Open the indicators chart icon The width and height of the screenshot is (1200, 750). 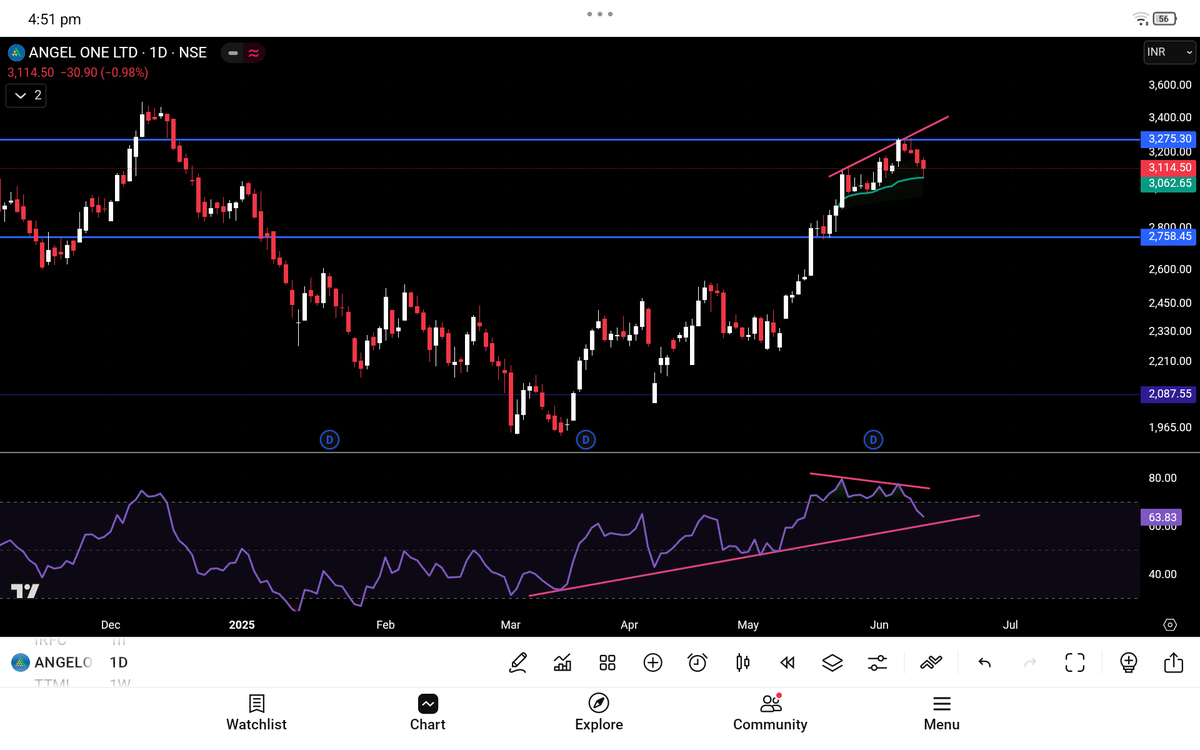[562, 662]
